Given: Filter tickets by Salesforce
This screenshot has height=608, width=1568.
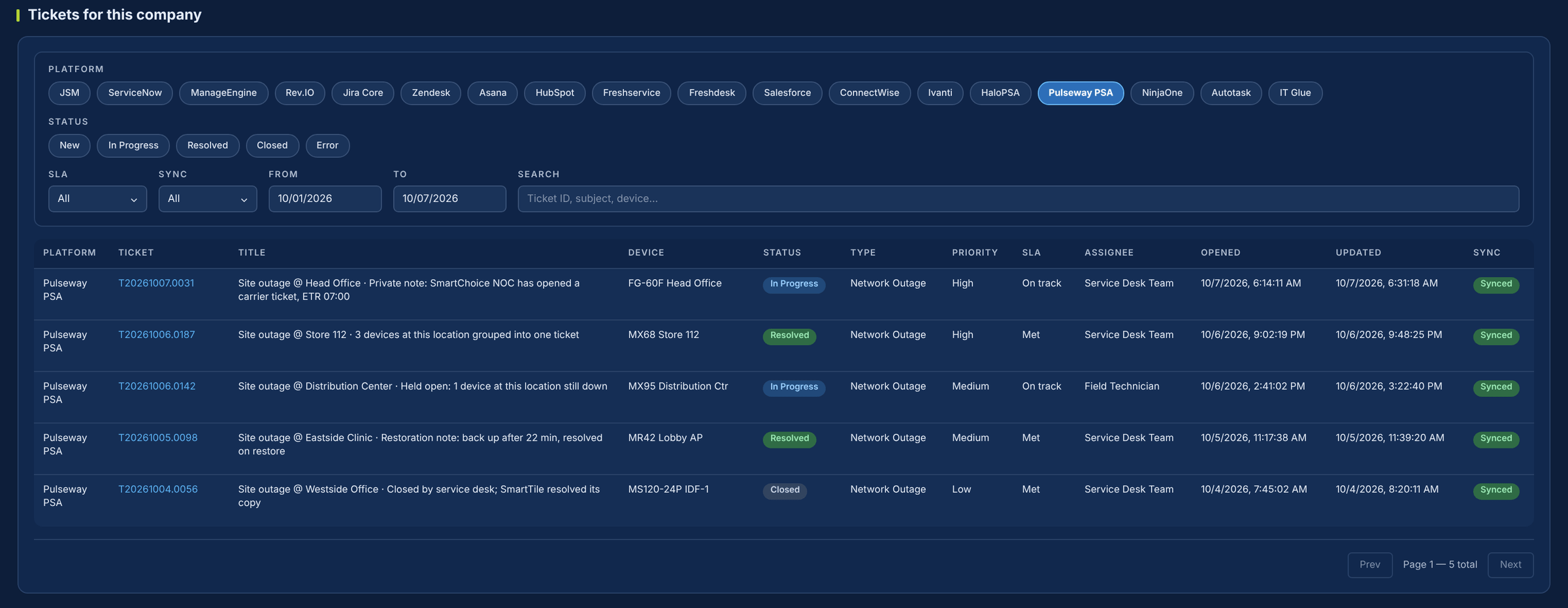Looking at the screenshot, I should [787, 93].
